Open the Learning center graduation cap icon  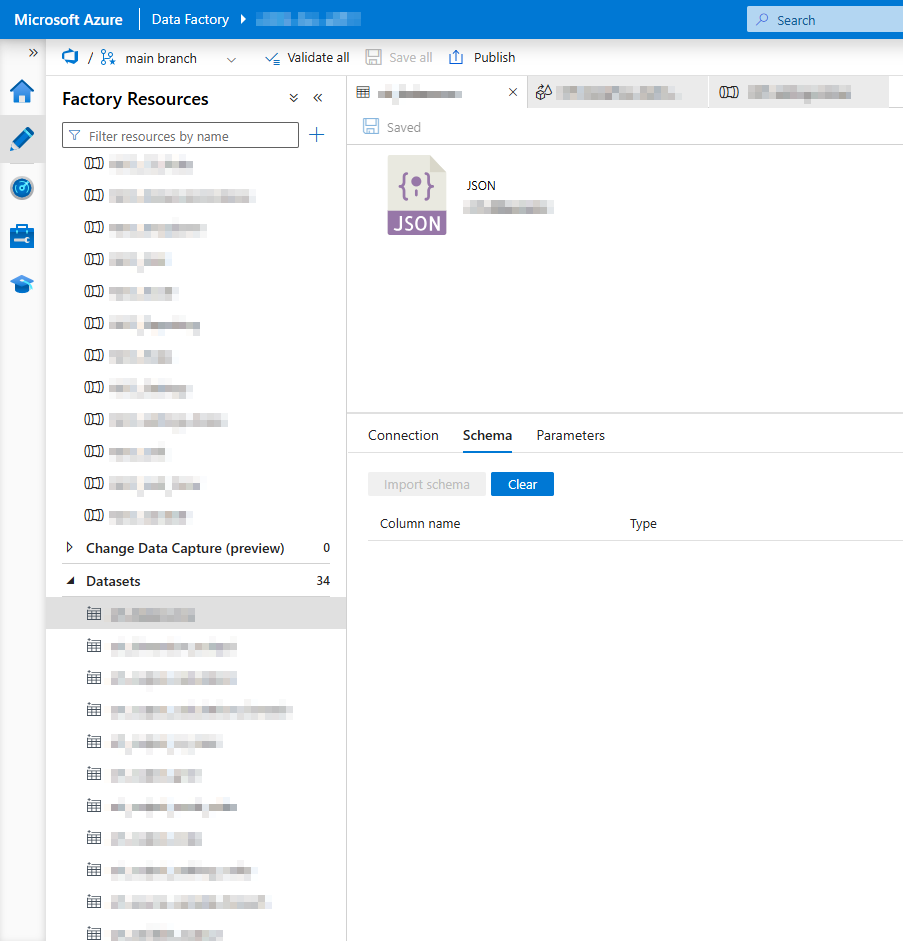coord(22,284)
